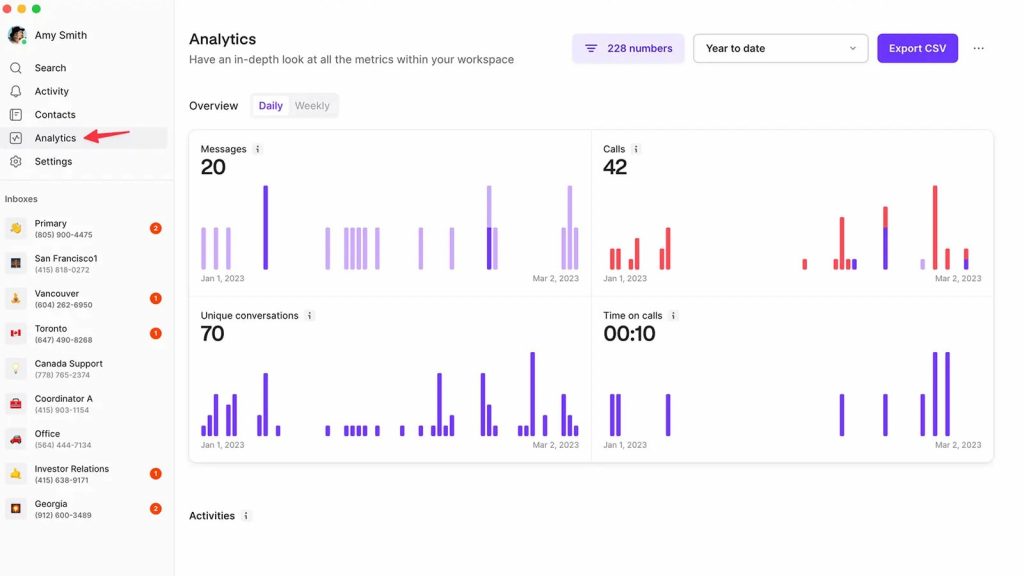Select the San Francisco1 inbox
The image size is (1024, 576).
tap(67, 263)
